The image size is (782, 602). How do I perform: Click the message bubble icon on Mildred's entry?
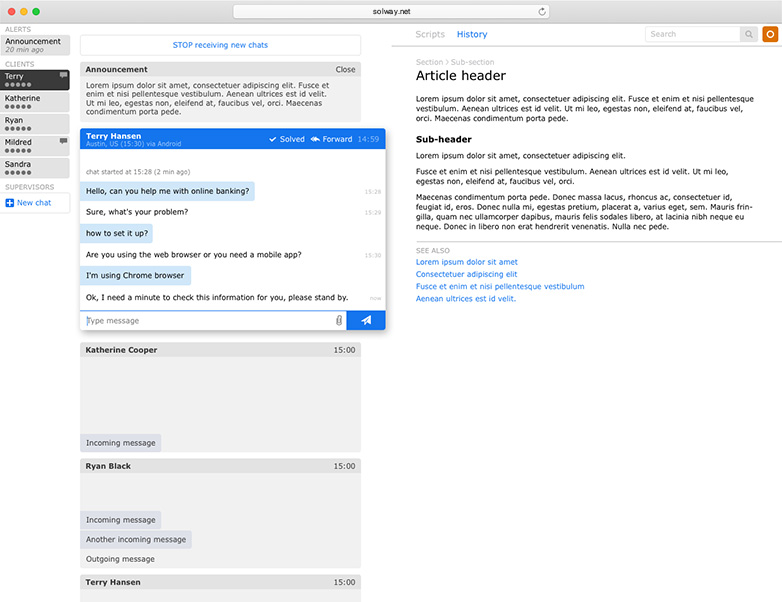point(63,141)
